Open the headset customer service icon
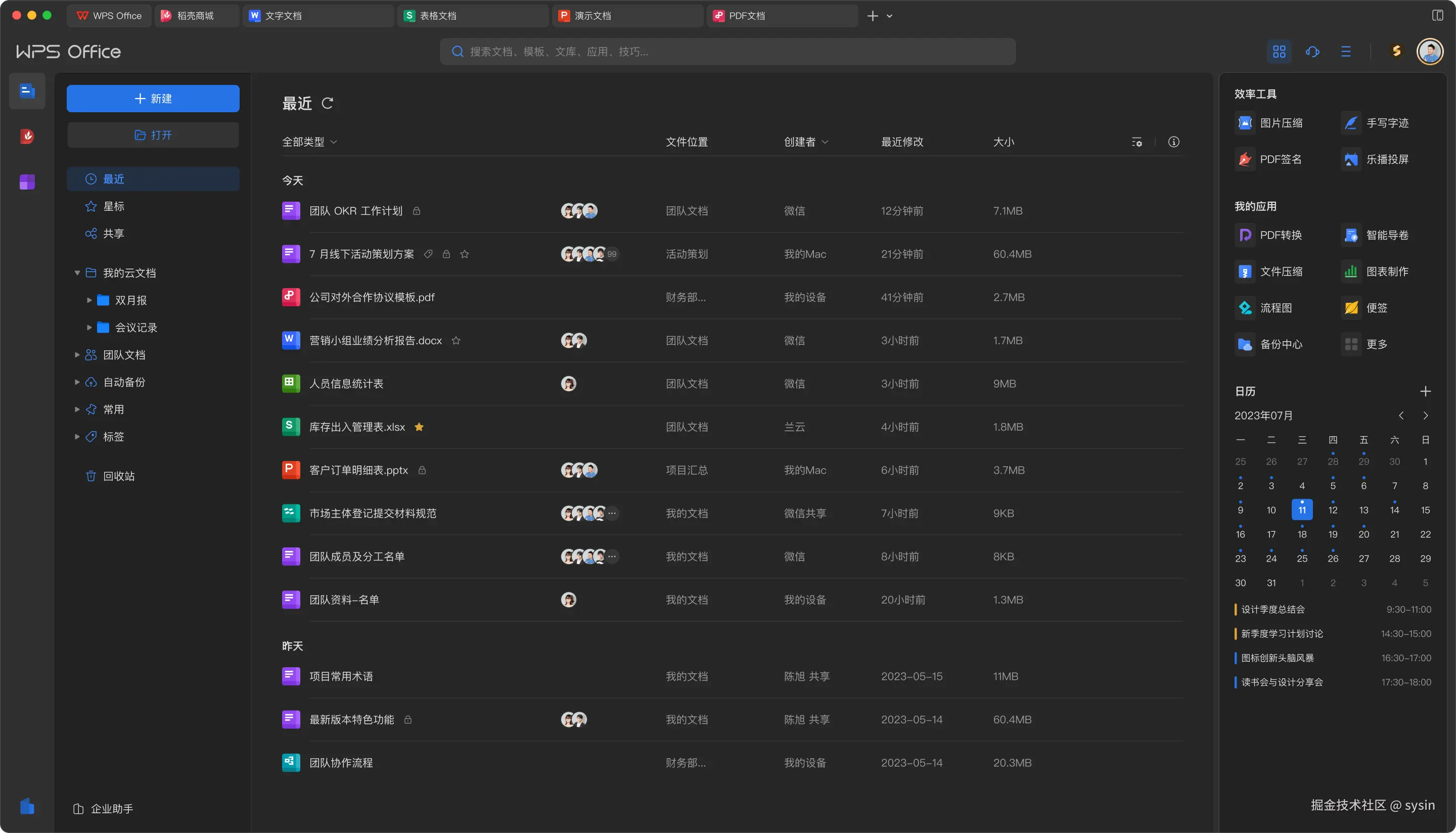The height and width of the screenshot is (833, 1456). 1312,52
